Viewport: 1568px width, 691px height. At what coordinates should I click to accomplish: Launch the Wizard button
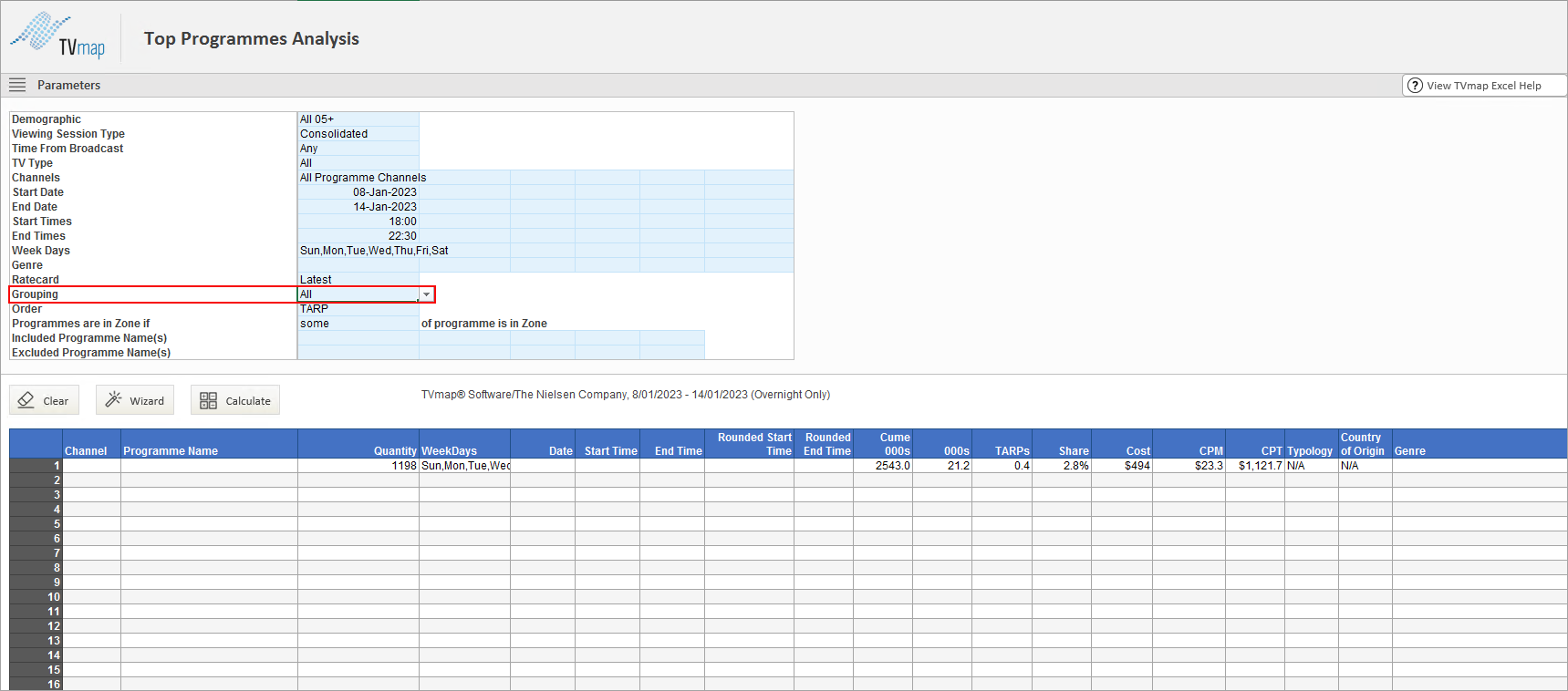click(x=135, y=400)
